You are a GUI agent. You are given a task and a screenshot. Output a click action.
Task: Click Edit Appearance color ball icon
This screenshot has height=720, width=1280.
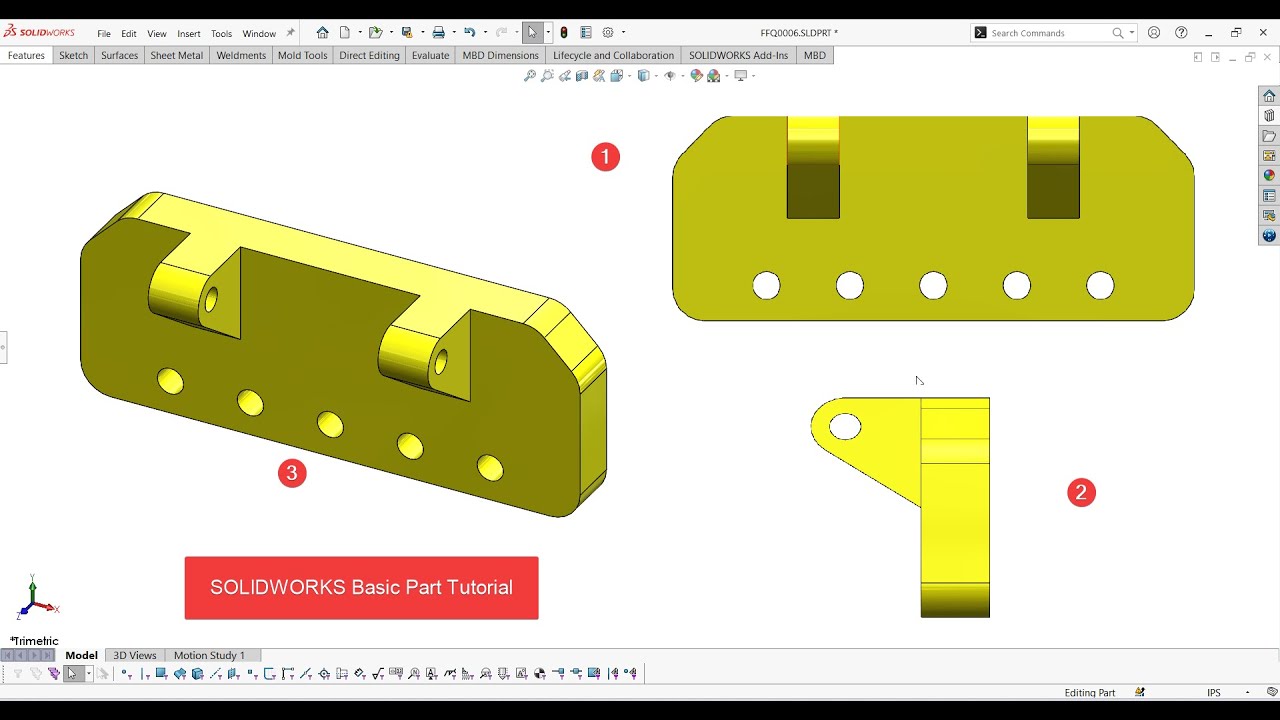click(696, 76)
